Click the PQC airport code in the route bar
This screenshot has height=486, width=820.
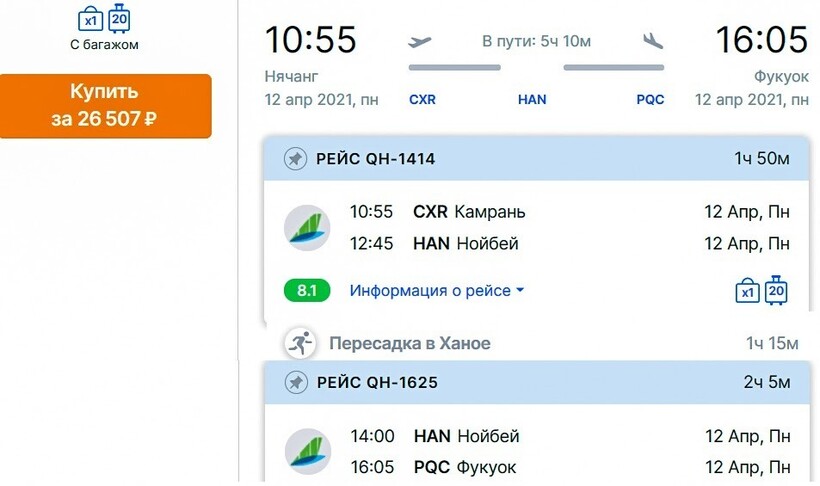650,100
